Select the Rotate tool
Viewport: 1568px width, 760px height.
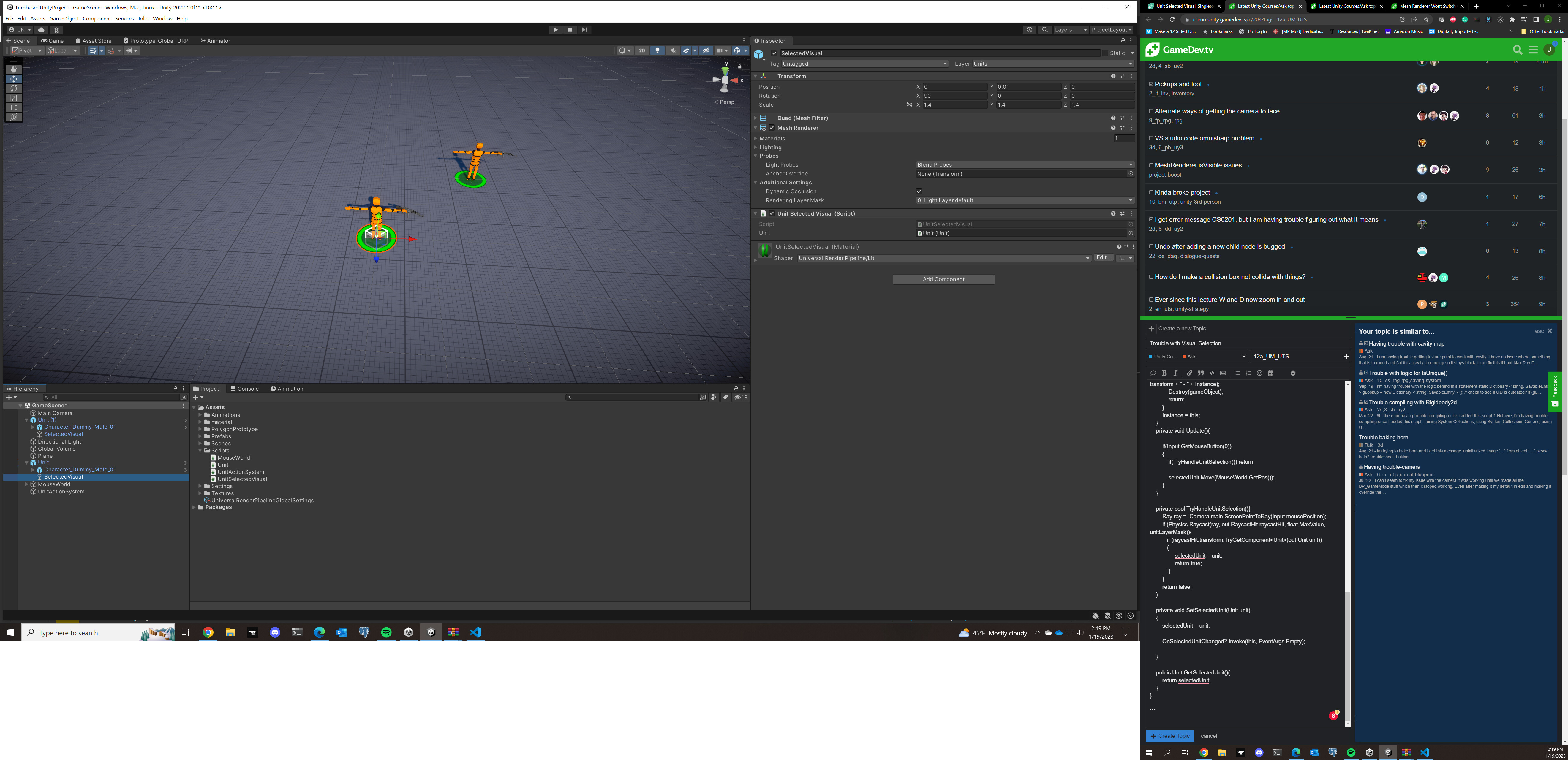click(x=13, y=88)
